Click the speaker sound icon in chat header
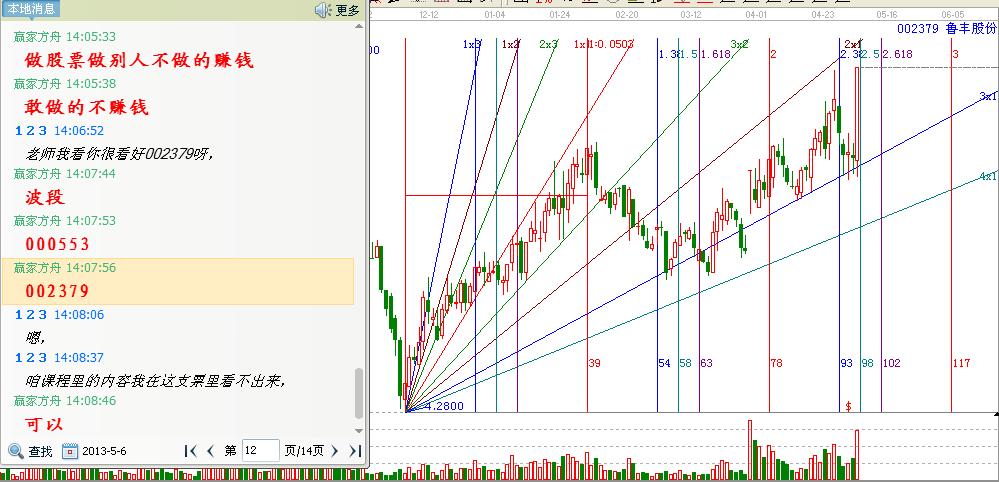999x482 pixels. coord(323,10)
